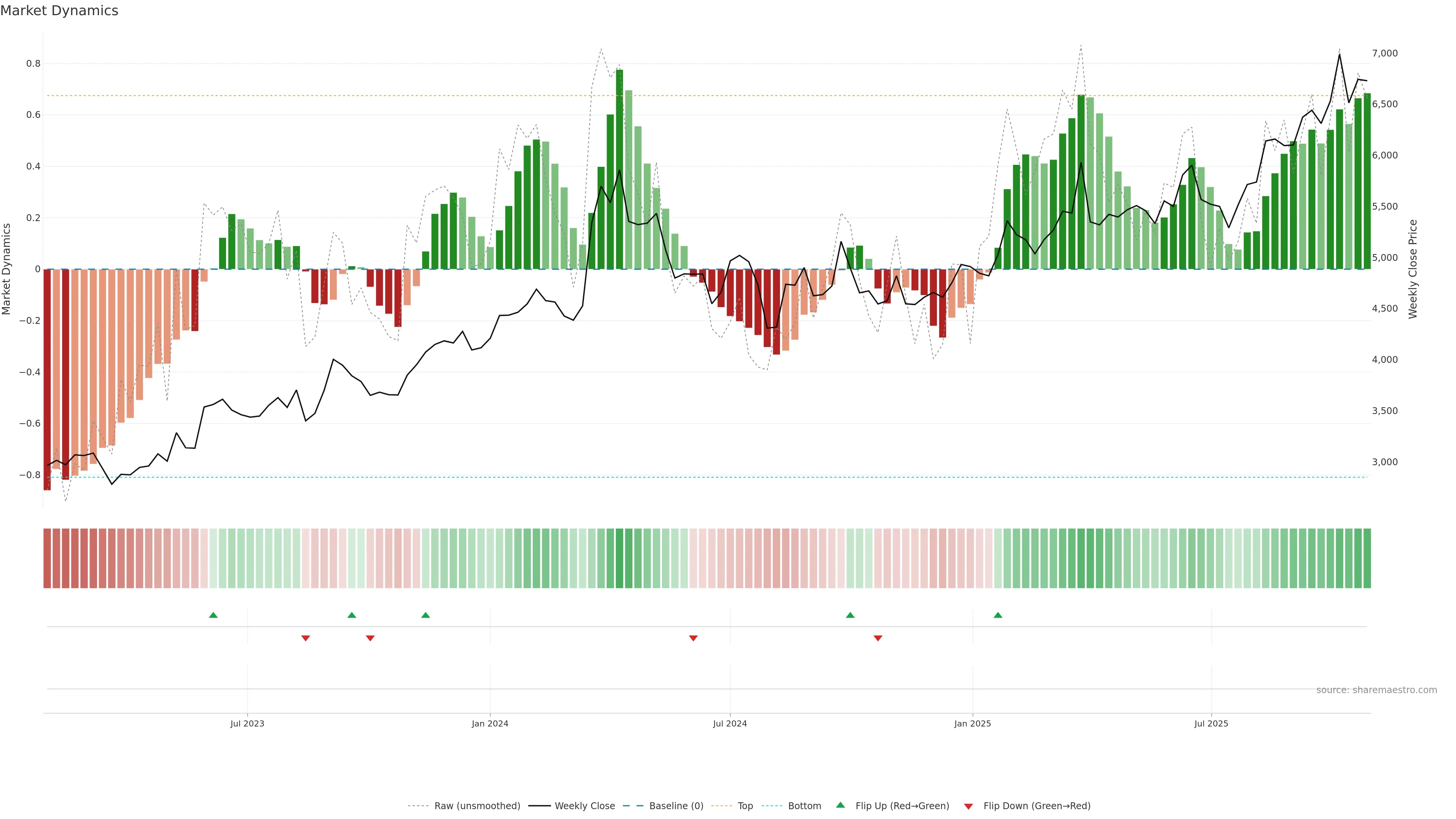Viewport: 1456px width, 819px height.
Task: Toggle the Raw (unsmoothed) legend entry
Action: [477, 806]
